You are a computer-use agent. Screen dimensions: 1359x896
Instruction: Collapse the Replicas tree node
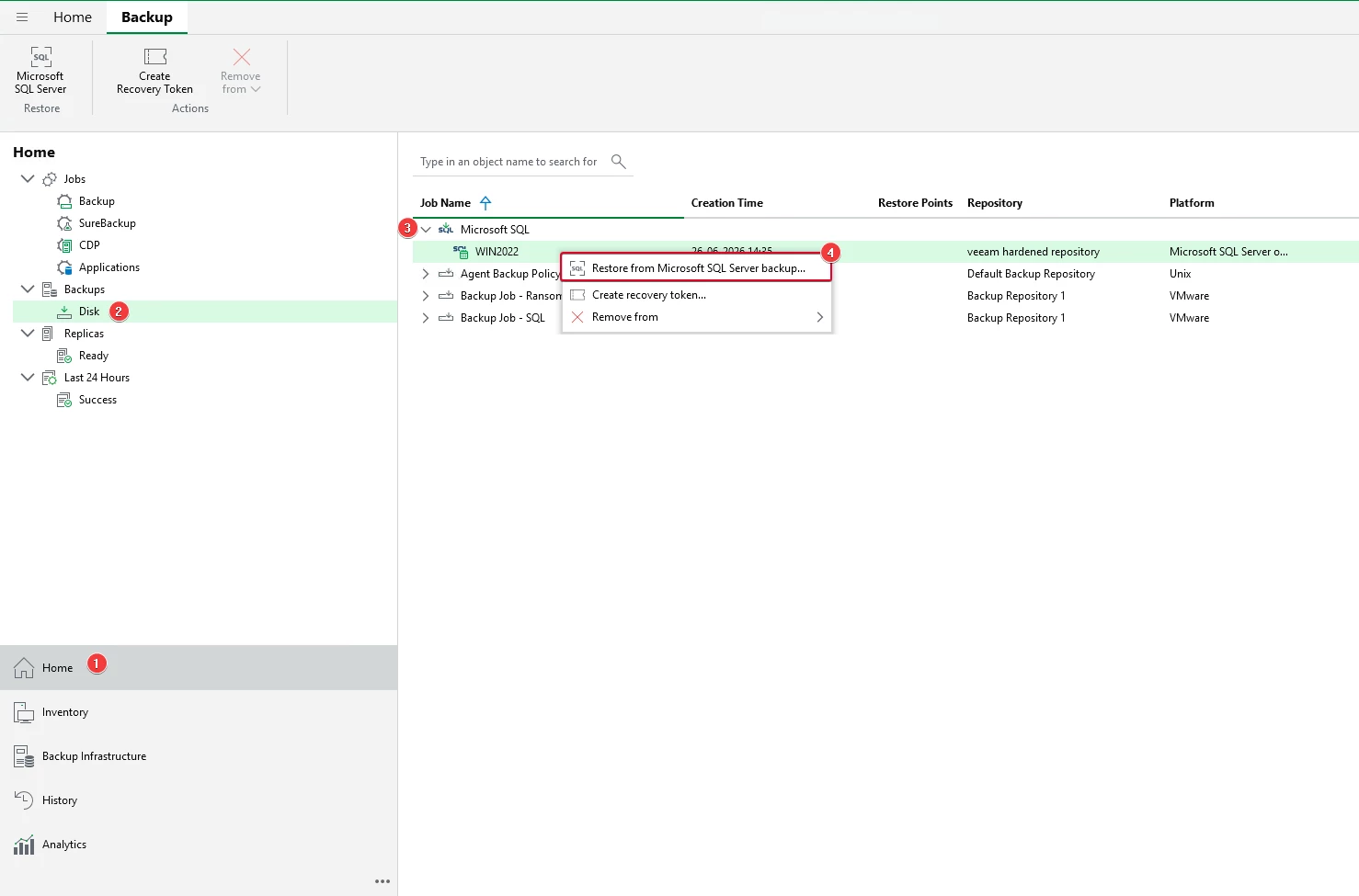click(x=28, y=333)
